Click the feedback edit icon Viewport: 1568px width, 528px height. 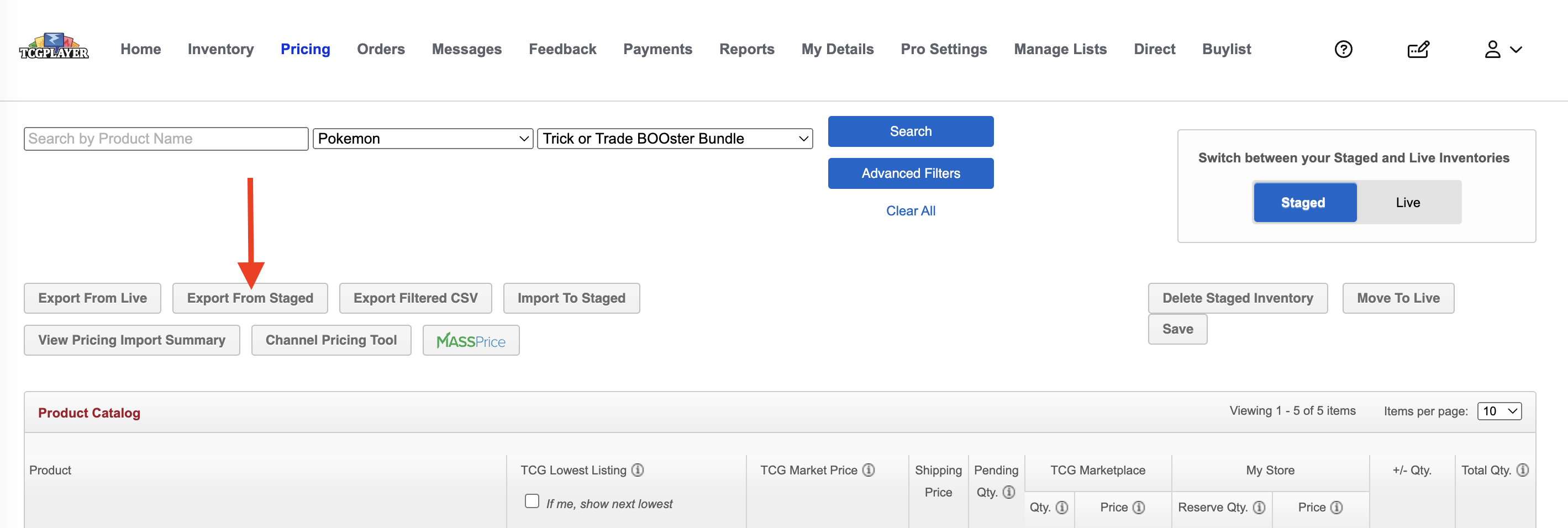coord(1418,49)
